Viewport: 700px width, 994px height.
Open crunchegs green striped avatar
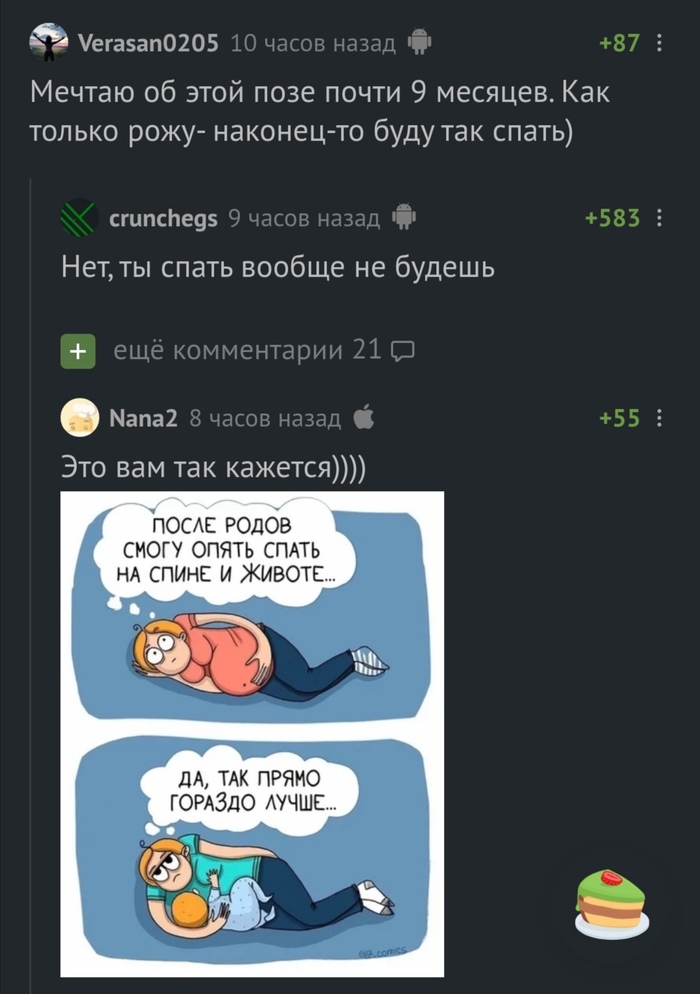tap(79, 217)
